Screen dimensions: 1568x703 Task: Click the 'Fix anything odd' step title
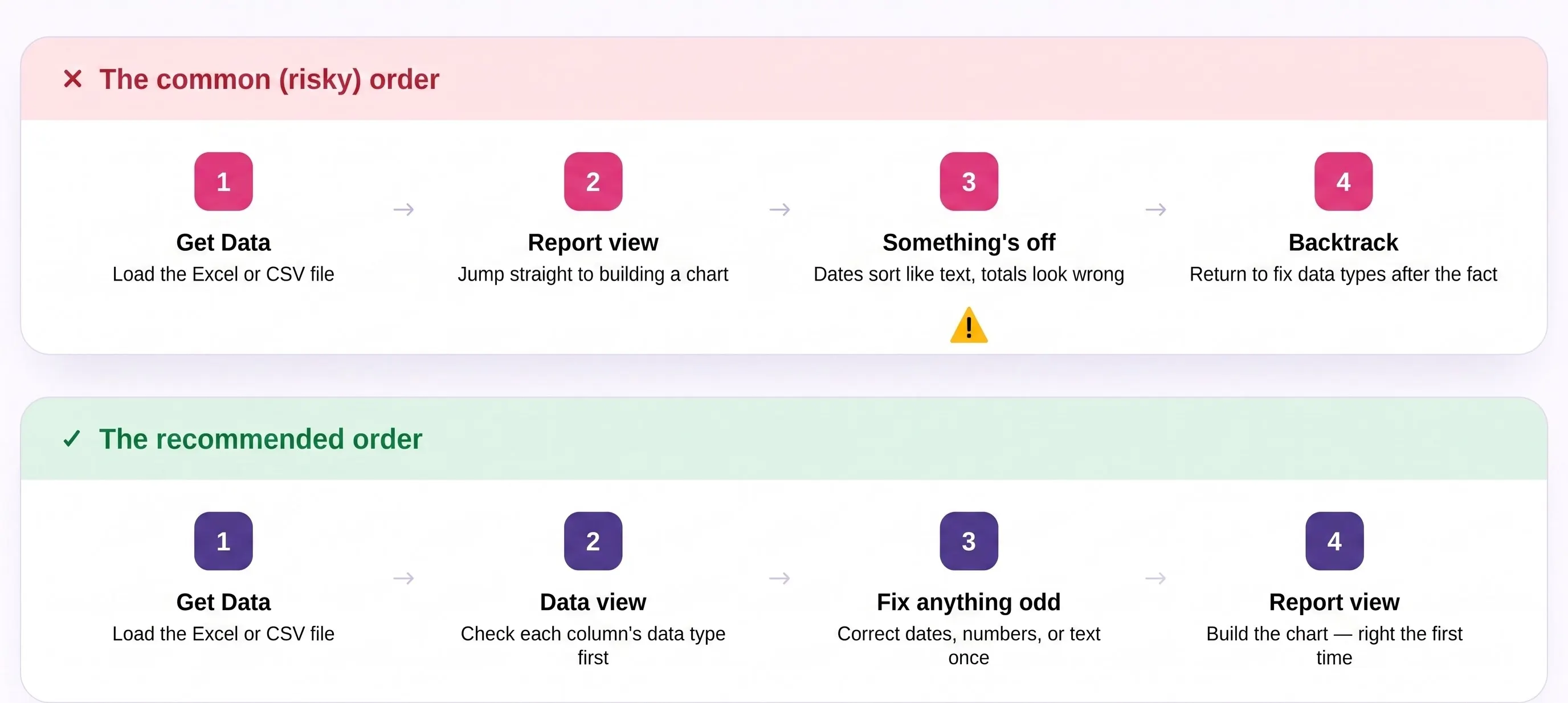969,602
